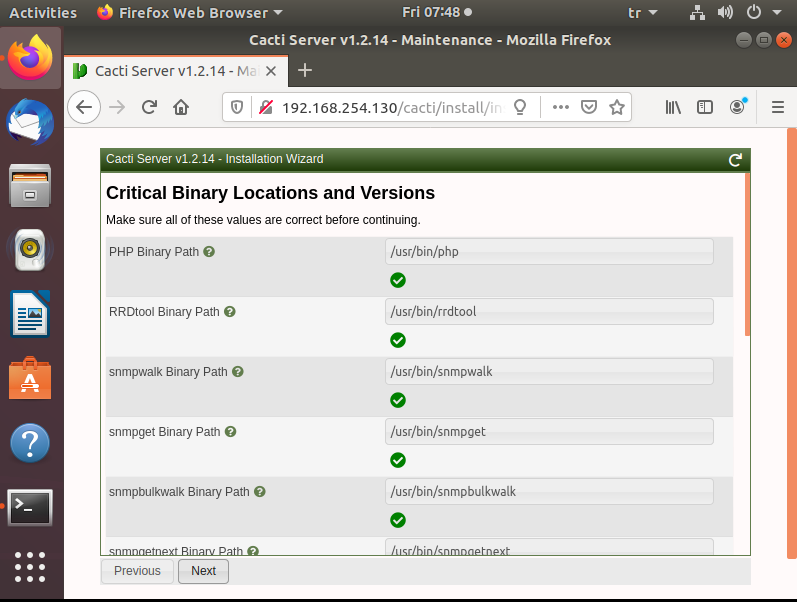797x602 pixels.
Task: Open Terminal from dock
Action: point(30,507)
